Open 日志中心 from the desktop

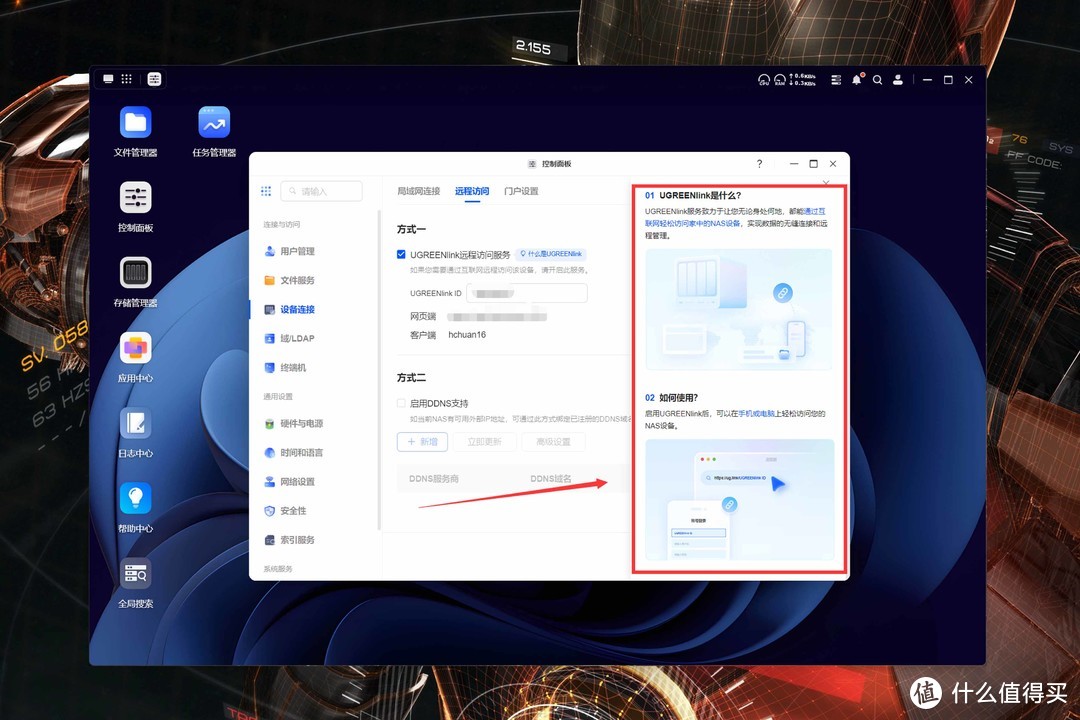(135, 423)
